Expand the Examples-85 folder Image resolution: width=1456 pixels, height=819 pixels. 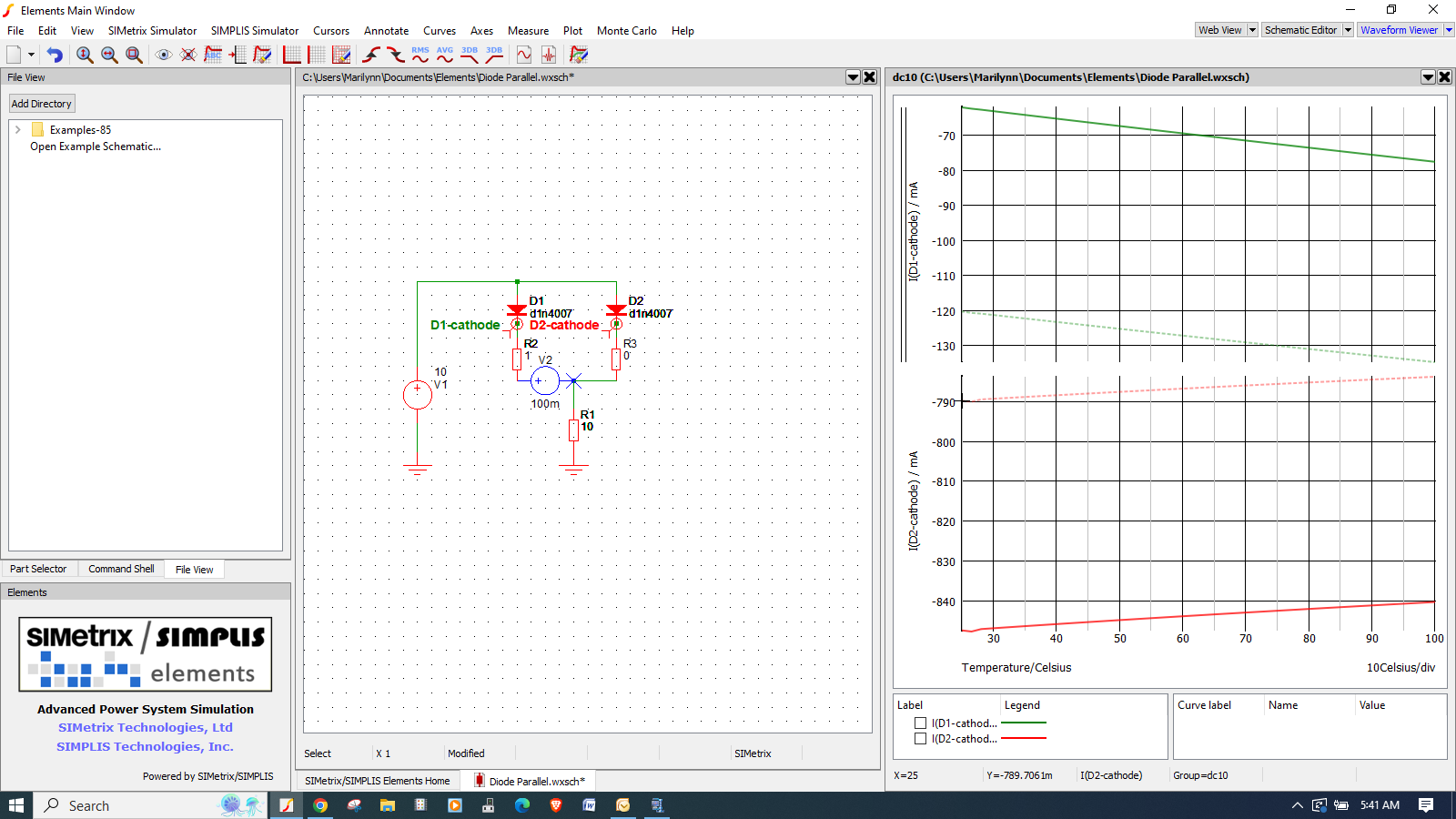pos(17,130)
